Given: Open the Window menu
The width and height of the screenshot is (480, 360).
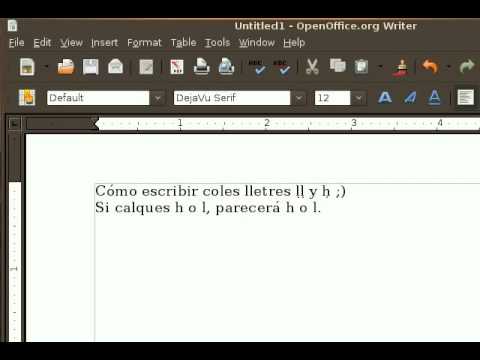Looking at the screenshot, I should [x=257, y=43].
